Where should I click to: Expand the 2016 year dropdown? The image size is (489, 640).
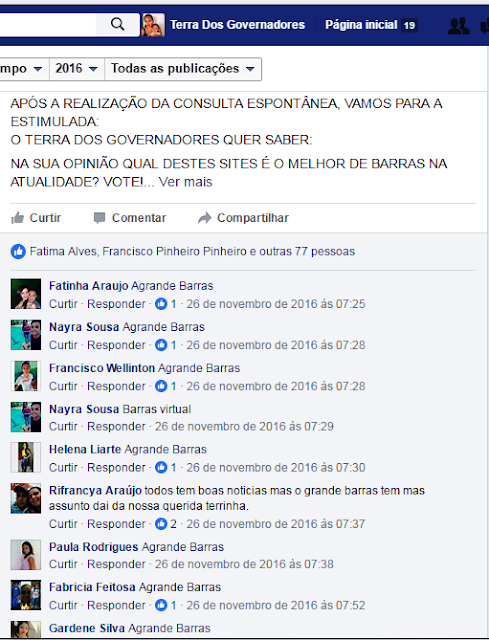pos(77,69)
